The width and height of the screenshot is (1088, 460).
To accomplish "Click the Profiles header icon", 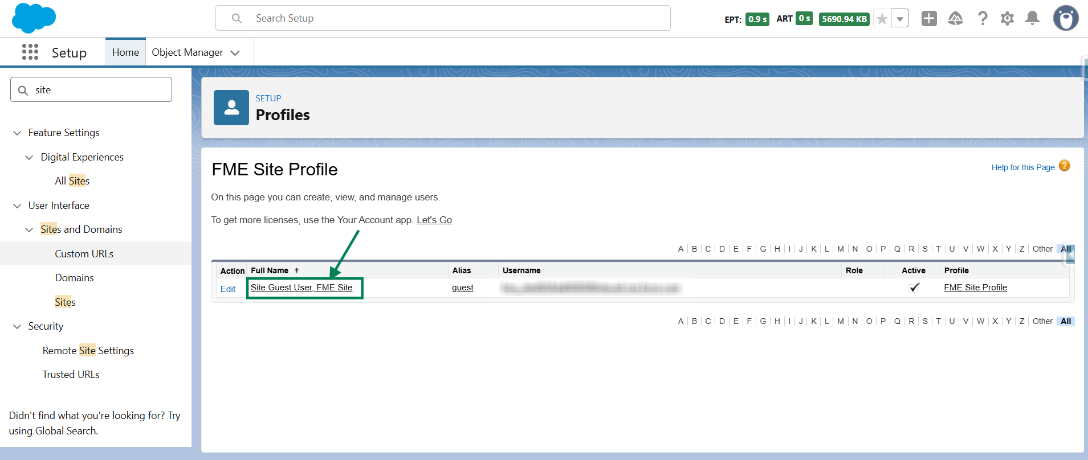I will point(231,108).
